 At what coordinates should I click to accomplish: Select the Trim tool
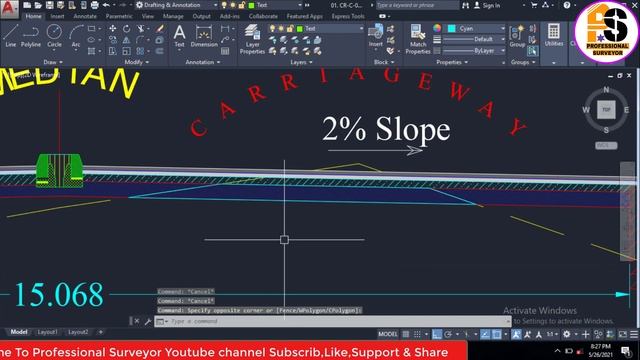pyautogui.click(x=141, y=29)
